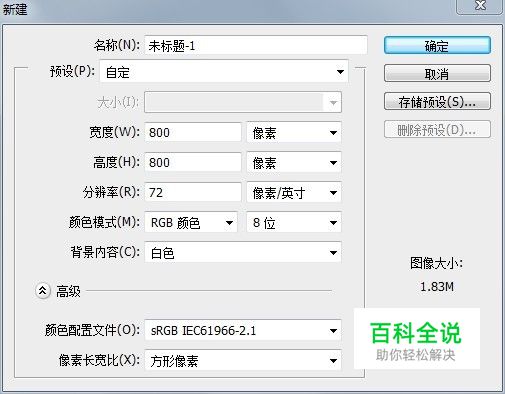This screenshot has width=505, height=394.
Task: Click the 名称 field containing 未标题-1
Action: click(256, 45)
